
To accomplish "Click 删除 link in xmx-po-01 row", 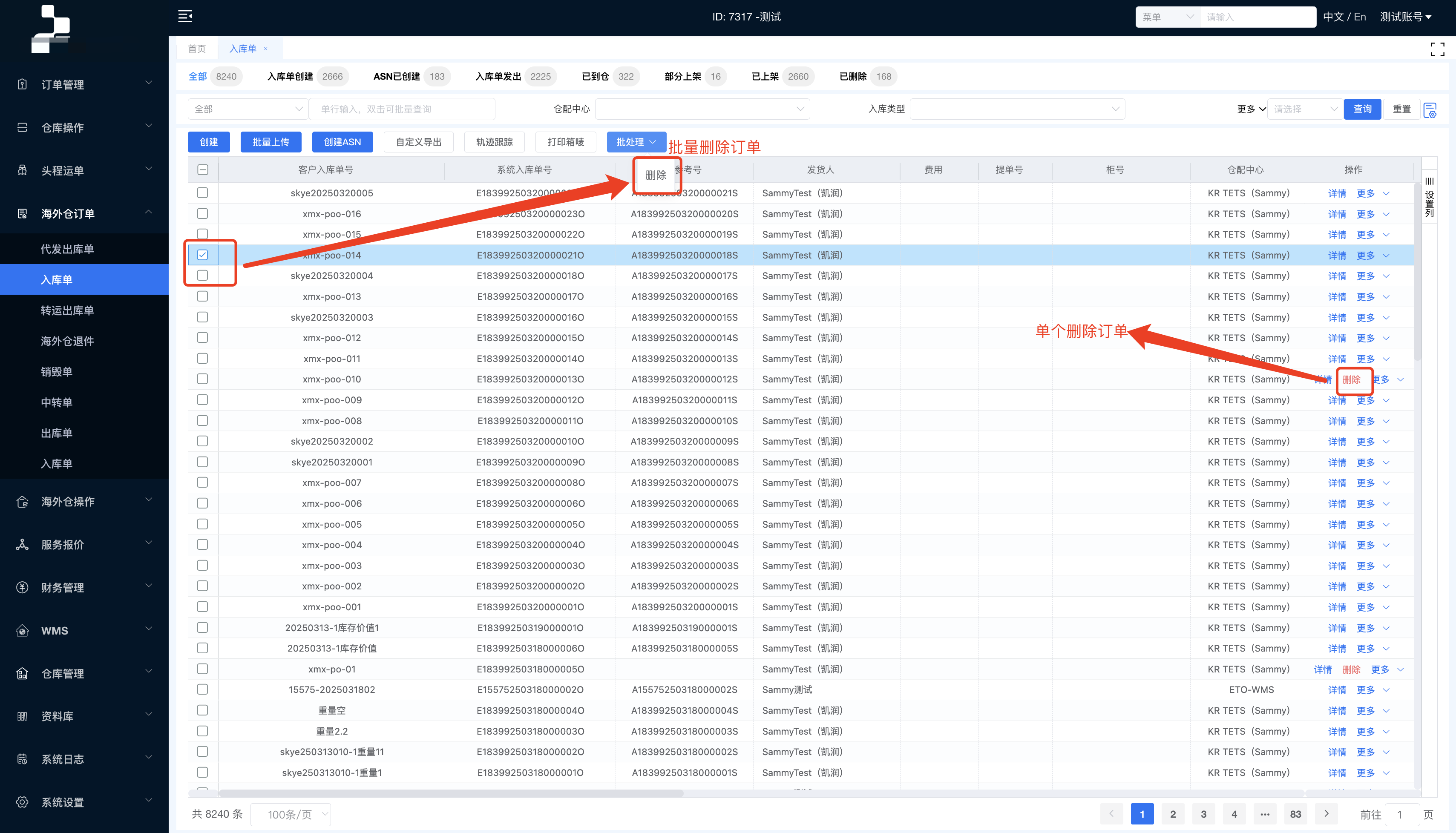I will coord(1351,669).
